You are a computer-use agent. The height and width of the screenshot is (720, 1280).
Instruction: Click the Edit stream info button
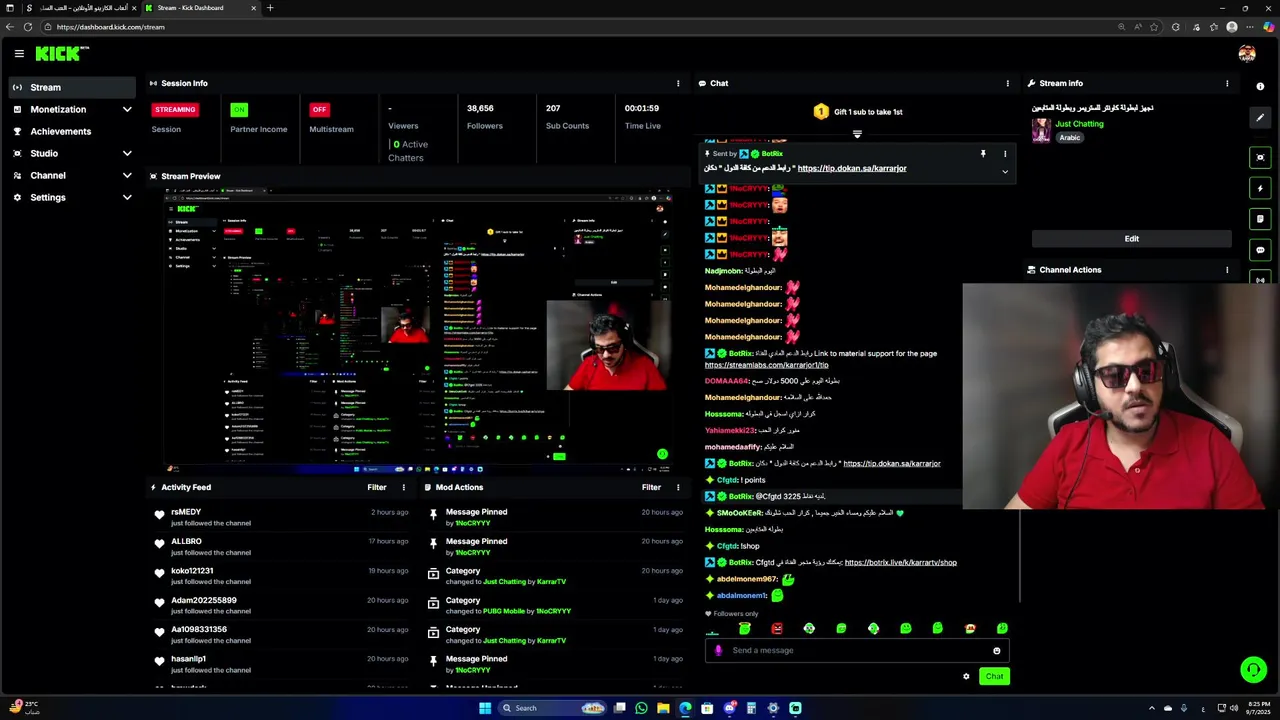[x=1131, y=239]
